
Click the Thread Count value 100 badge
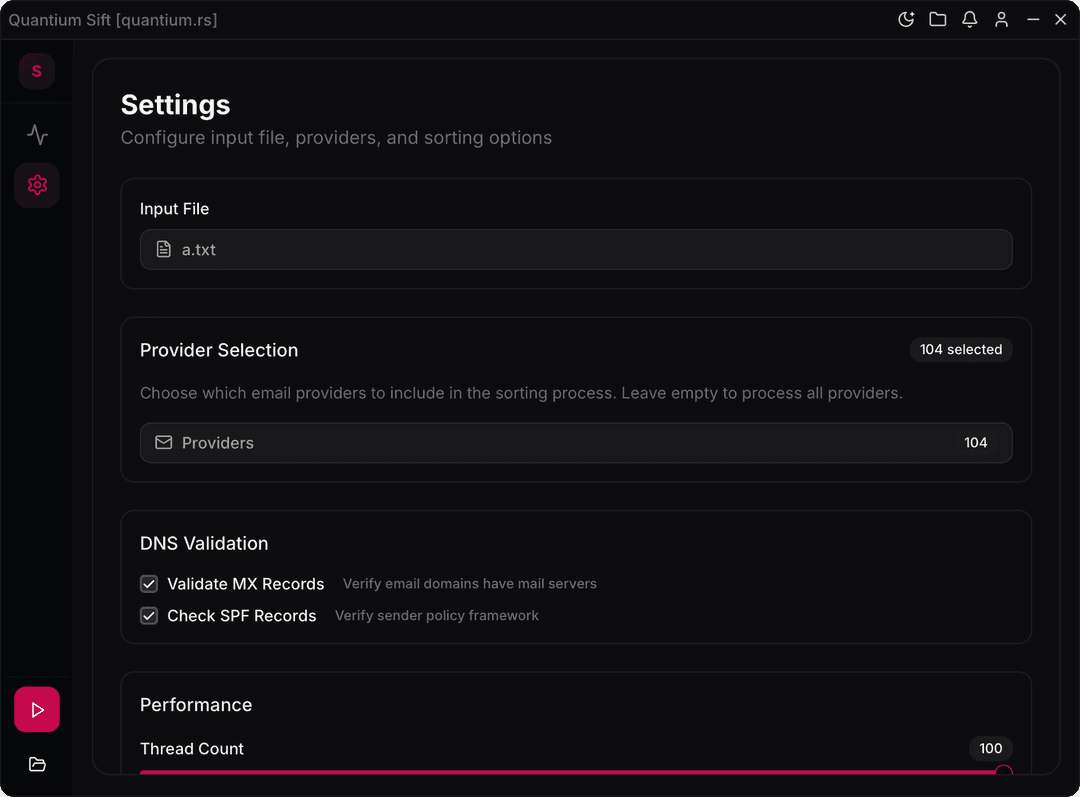(990, 749)
